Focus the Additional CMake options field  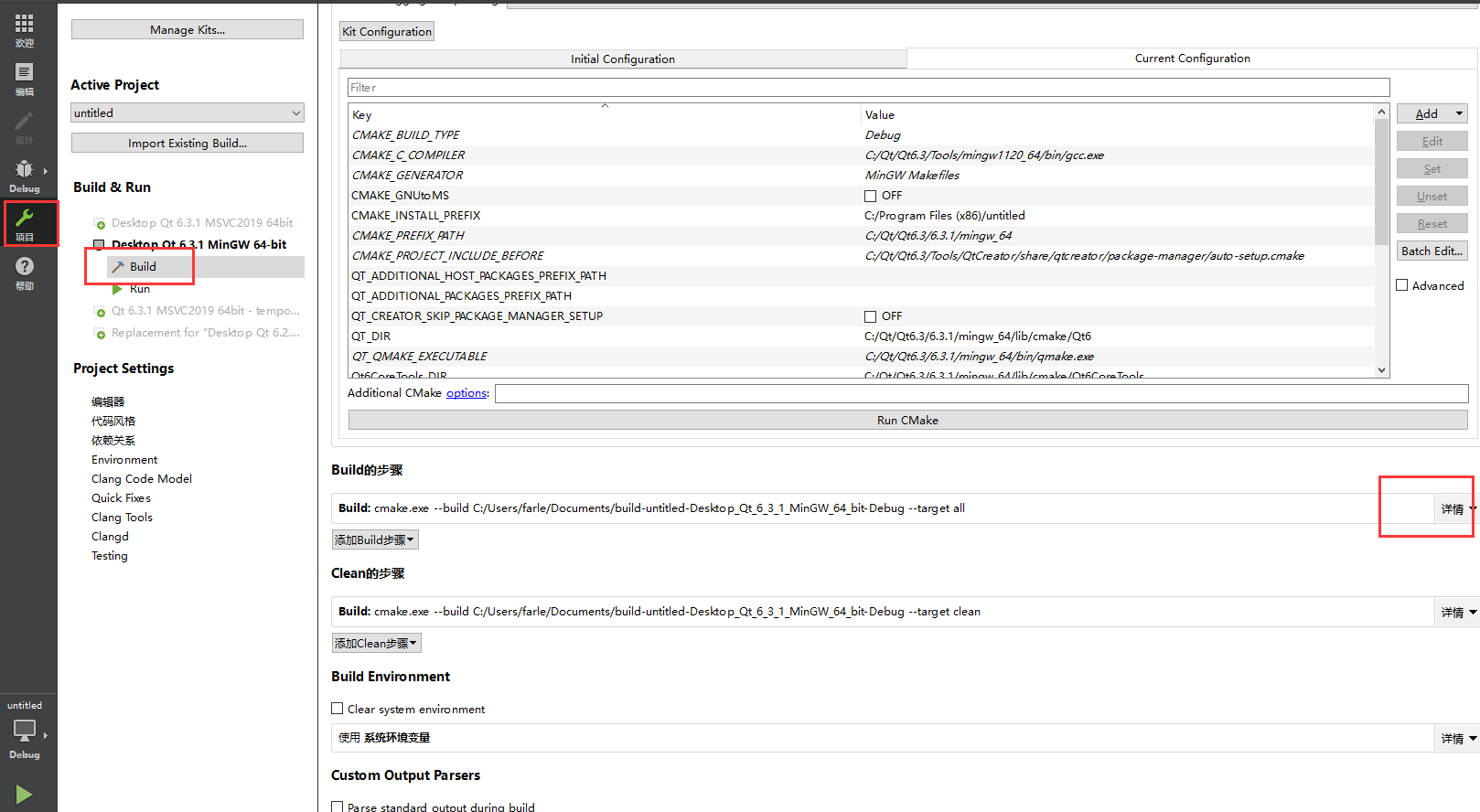981,393
